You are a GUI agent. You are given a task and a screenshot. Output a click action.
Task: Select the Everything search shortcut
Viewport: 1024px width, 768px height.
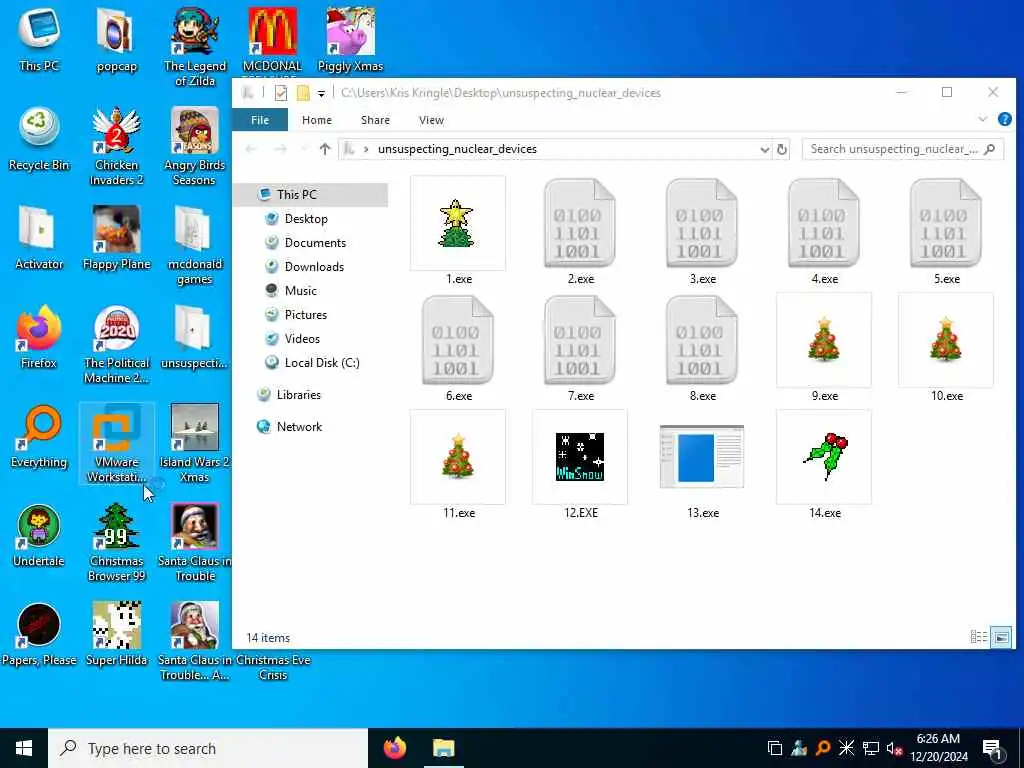click(x=39, y=436)
